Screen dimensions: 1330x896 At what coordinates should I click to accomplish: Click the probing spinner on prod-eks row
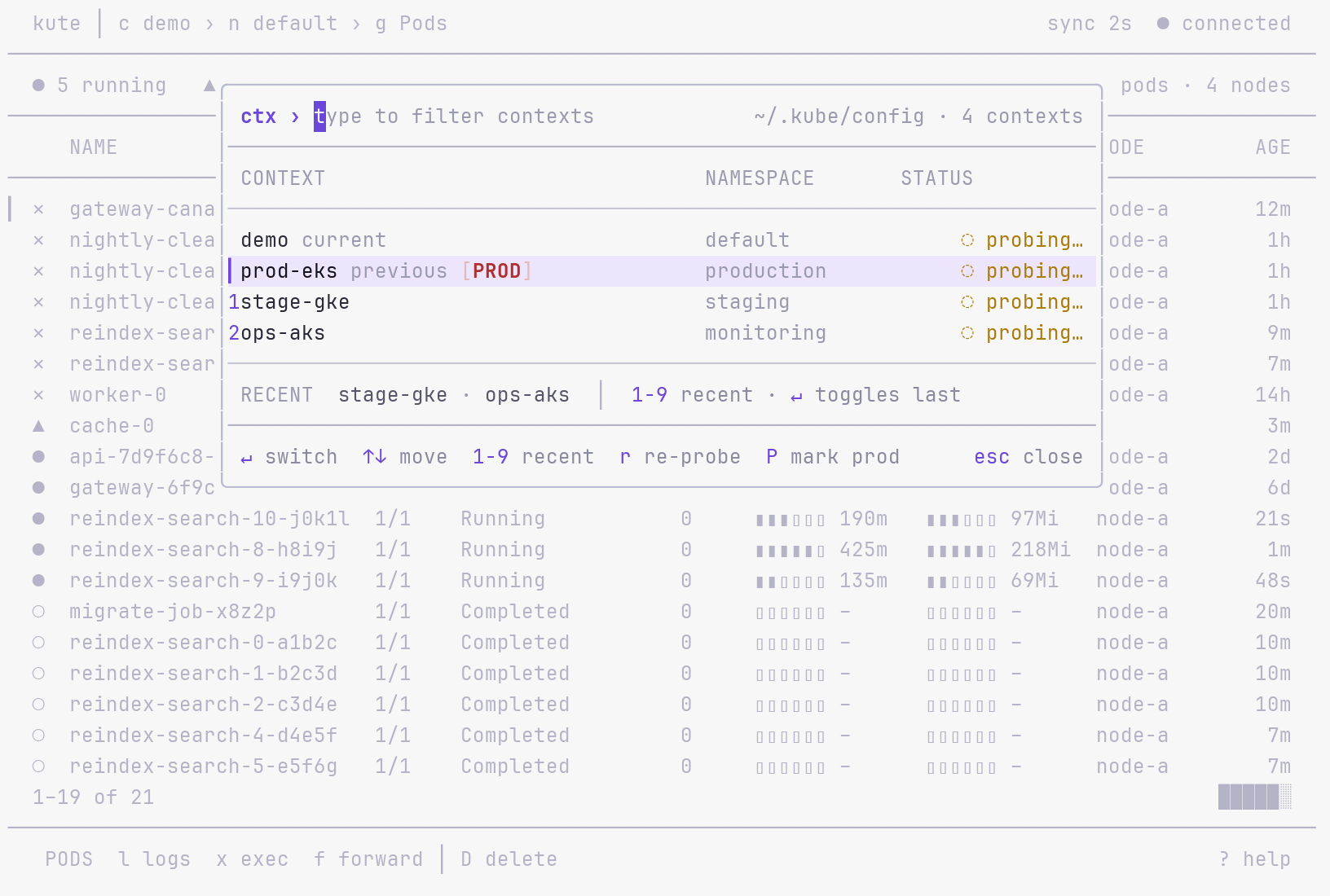click(967, 271)
